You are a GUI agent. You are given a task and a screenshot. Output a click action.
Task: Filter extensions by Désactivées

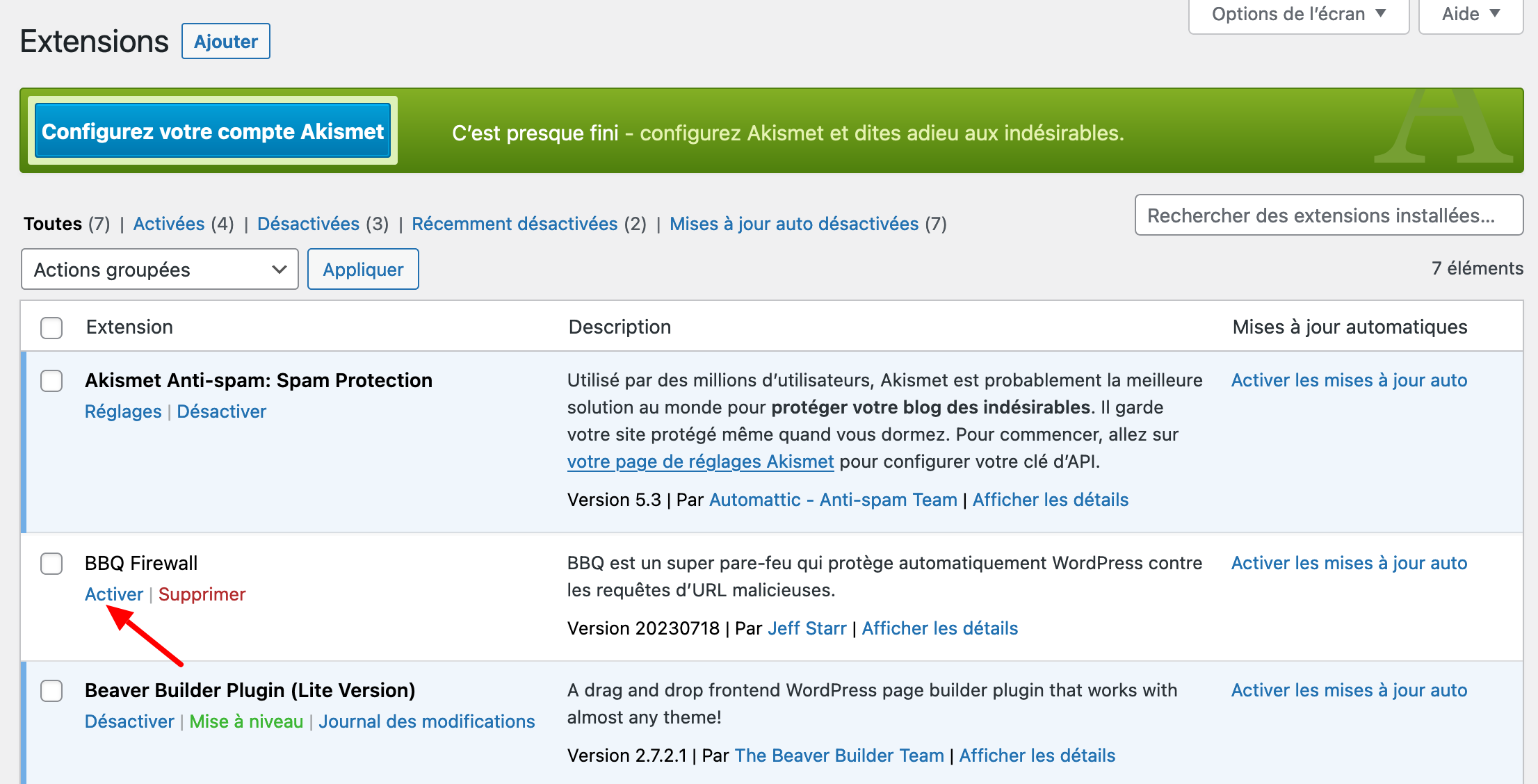tap(308, 223)
